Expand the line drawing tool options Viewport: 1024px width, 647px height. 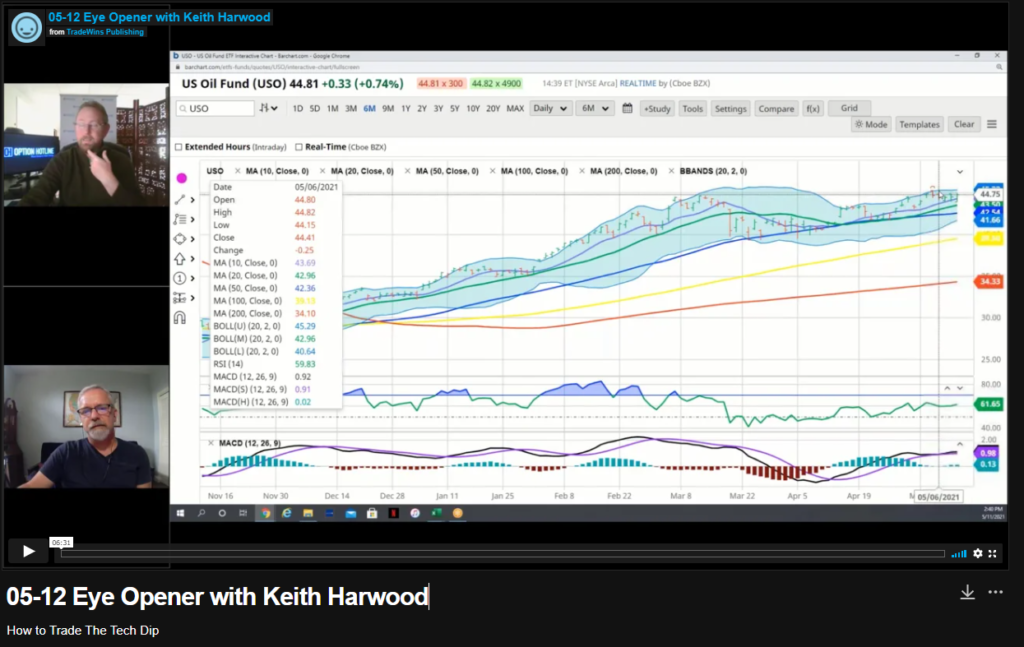(x=193, y=200)
